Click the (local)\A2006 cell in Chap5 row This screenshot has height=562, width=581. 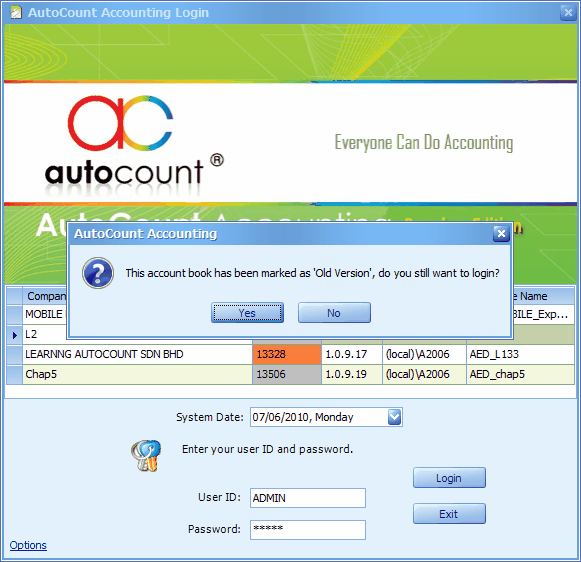point(424,375)
